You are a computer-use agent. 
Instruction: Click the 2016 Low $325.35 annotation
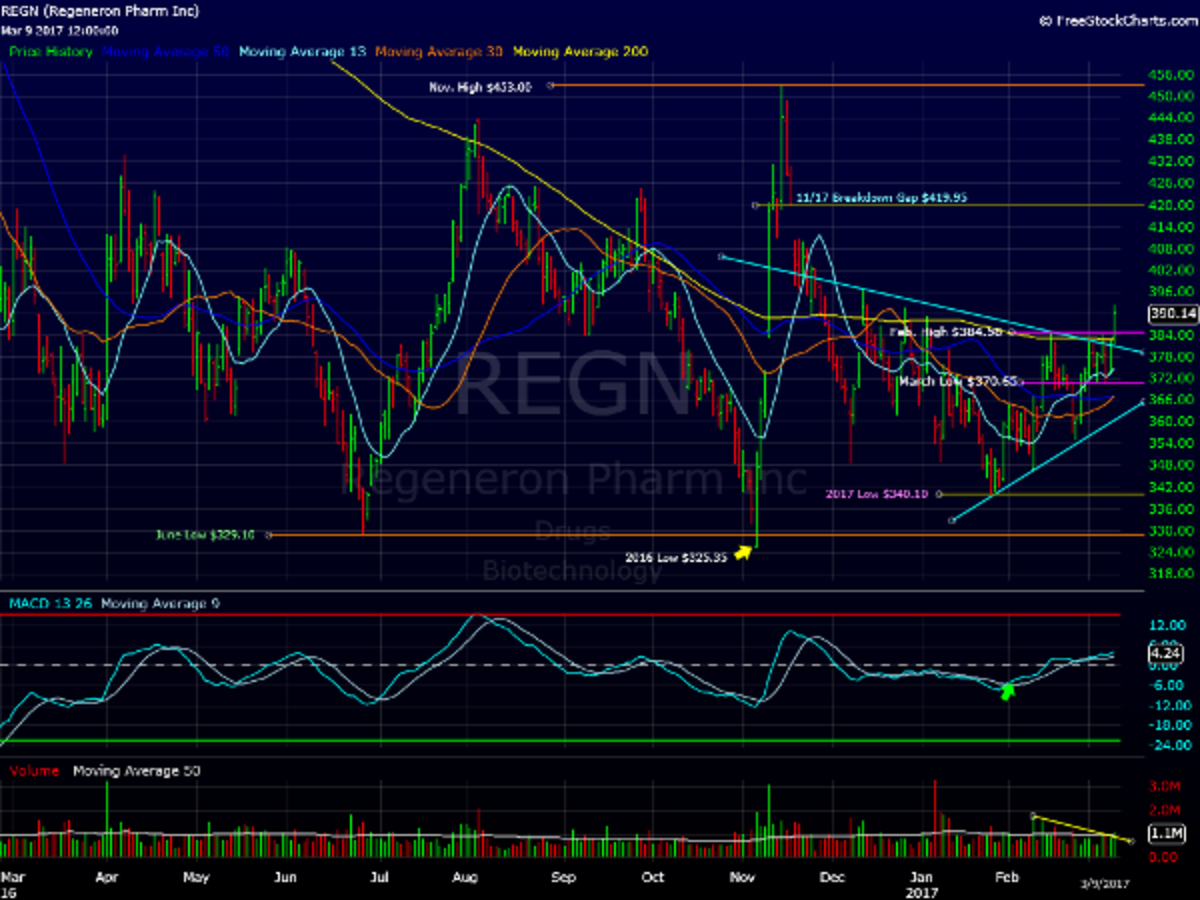point(675,556)
